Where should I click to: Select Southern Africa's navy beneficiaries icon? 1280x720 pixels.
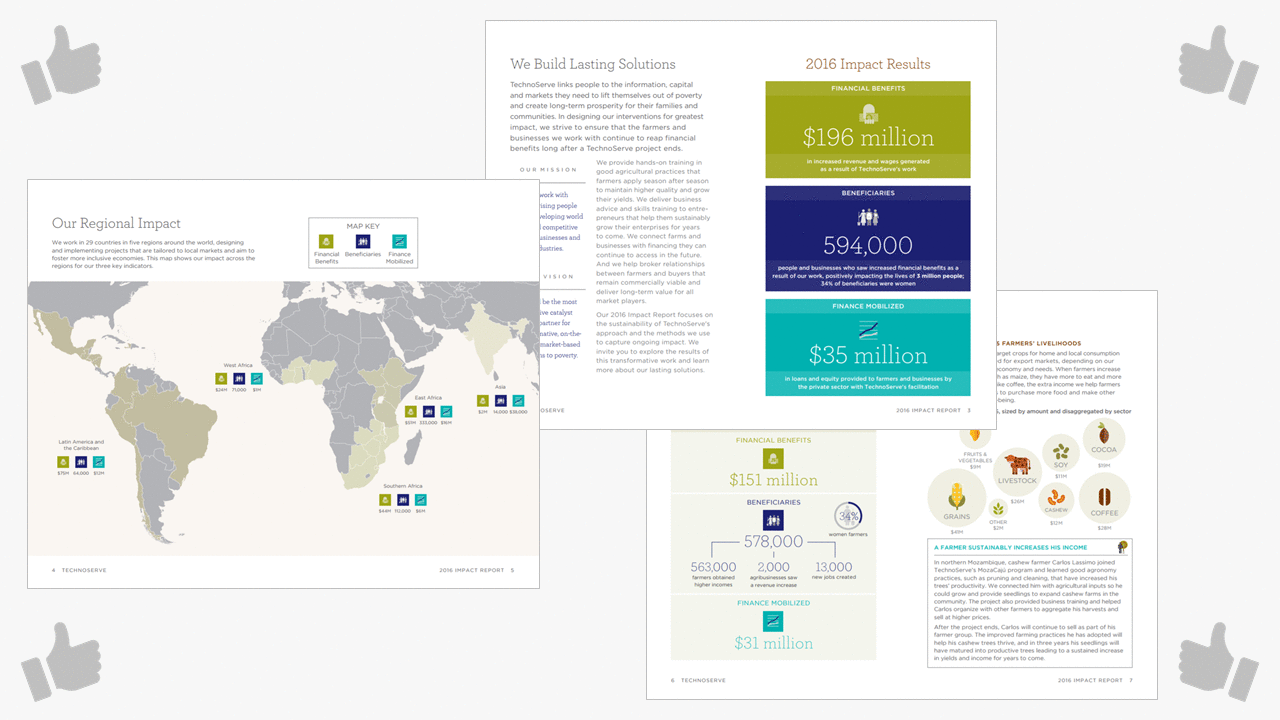403,499
